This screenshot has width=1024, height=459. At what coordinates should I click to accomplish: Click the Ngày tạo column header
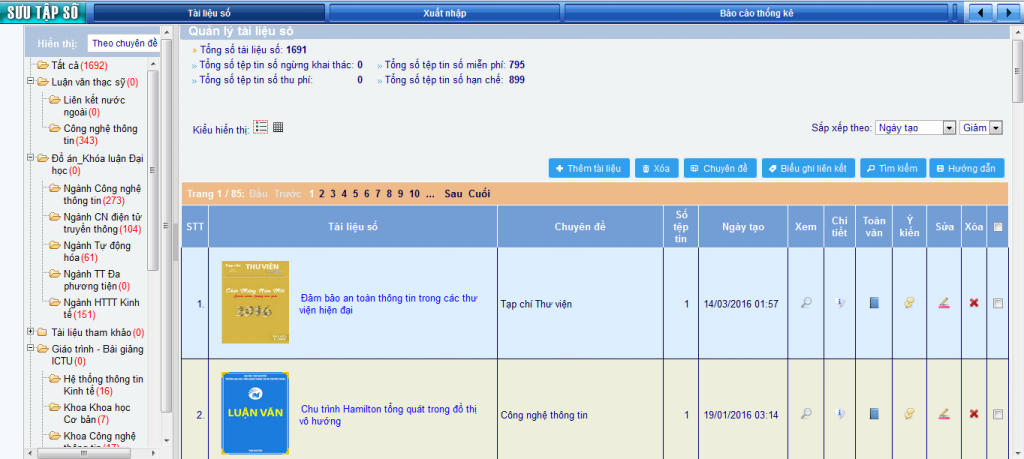[743, 227]
